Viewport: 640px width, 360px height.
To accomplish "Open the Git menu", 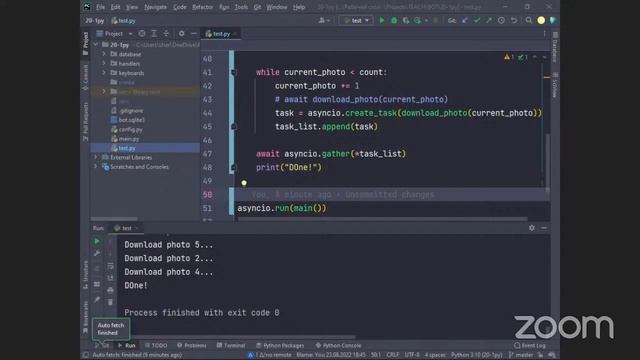I will point(257,7).
